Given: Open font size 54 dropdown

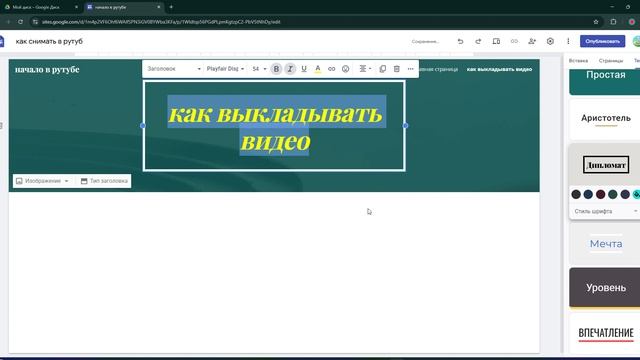Looking at the screenshot, I should [x=259, y=69].
